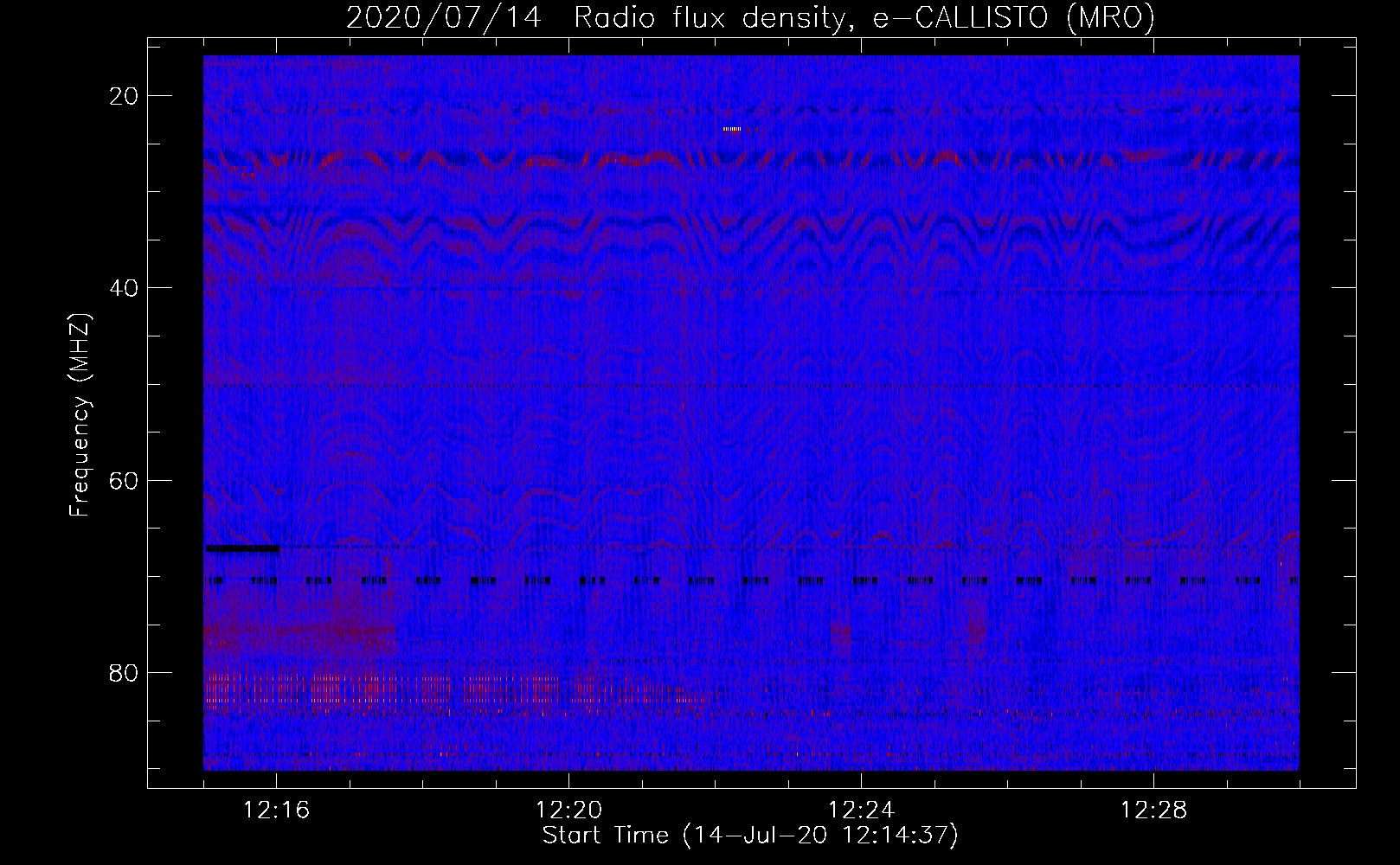Select the 'Frequency (MHZ)' axis label

pyautogui.click(x=80, y=416)
